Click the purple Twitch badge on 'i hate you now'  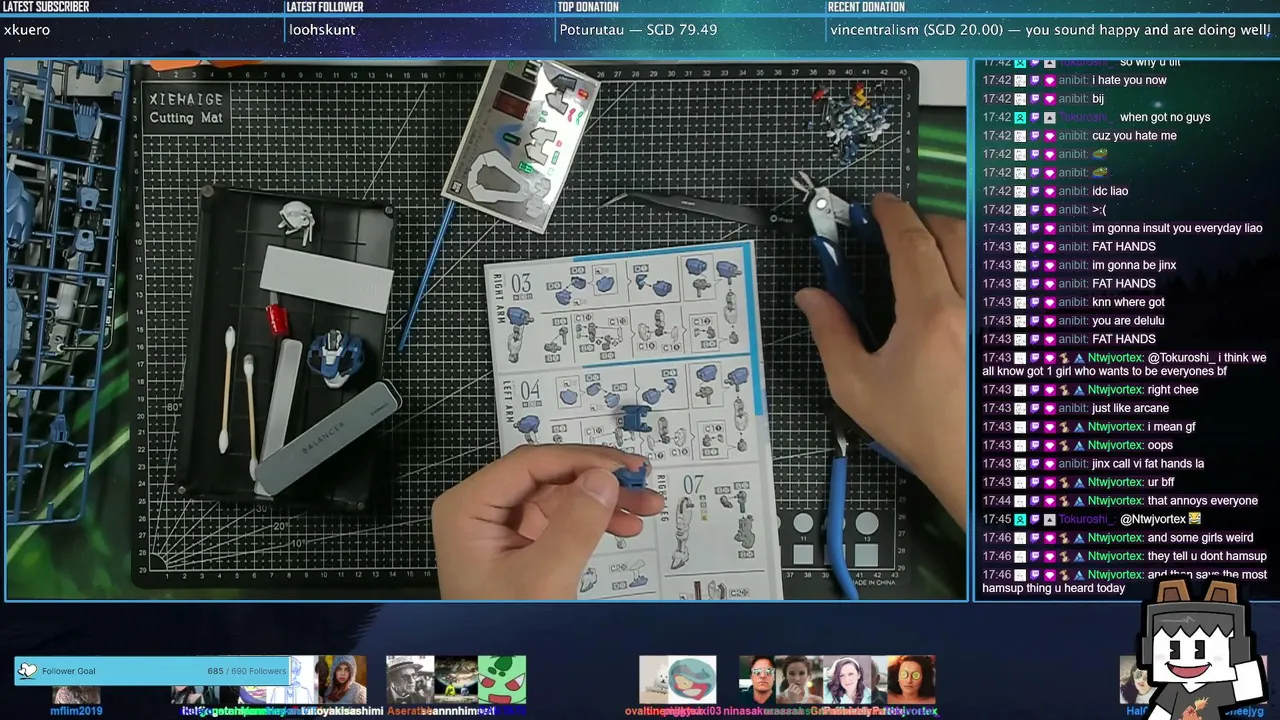point(1035,80)
